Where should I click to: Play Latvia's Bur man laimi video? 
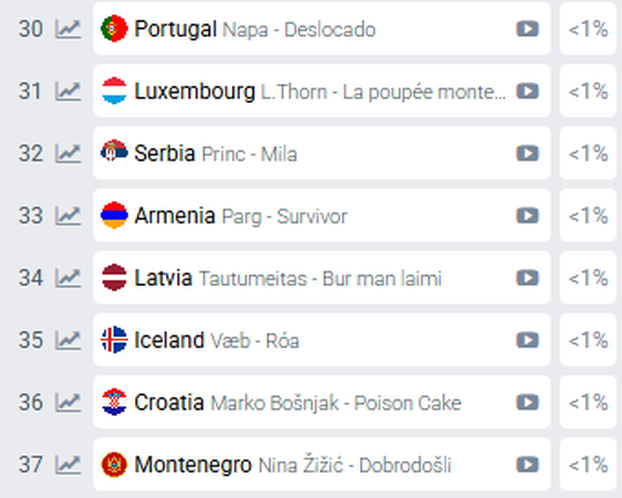click(527, 278)
